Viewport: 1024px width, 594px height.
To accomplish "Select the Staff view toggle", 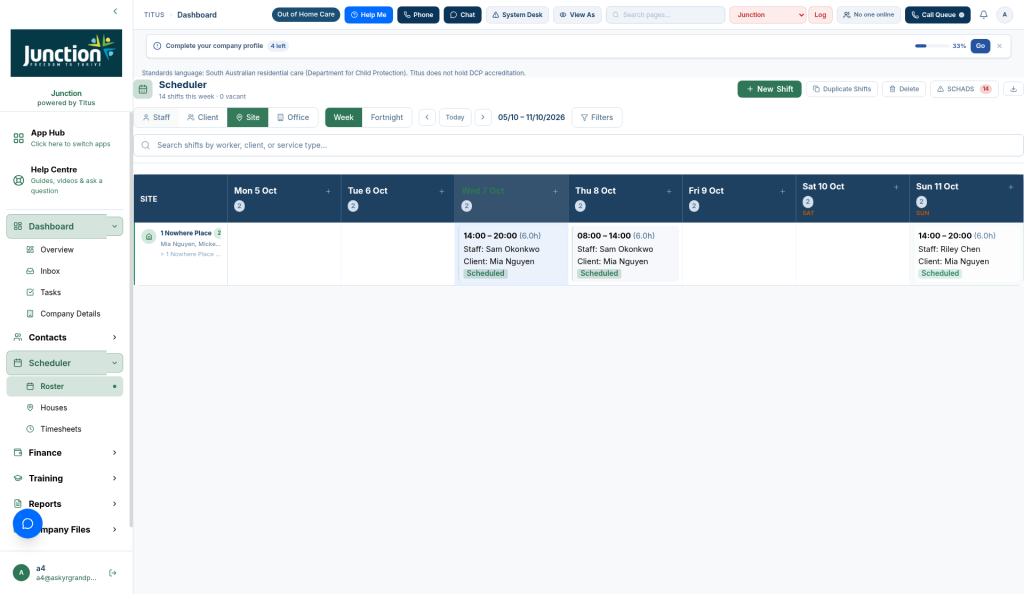I will click(x=156, y=117).
